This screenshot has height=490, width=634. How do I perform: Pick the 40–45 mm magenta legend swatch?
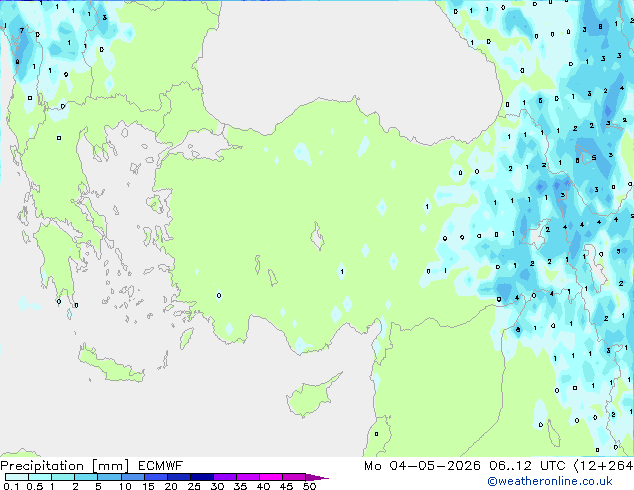tap(271, 477)
